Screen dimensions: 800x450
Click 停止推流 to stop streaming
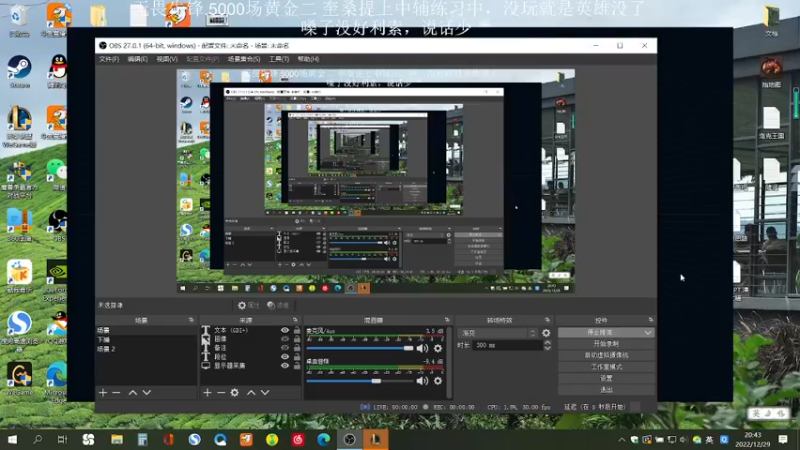[600, 332]
